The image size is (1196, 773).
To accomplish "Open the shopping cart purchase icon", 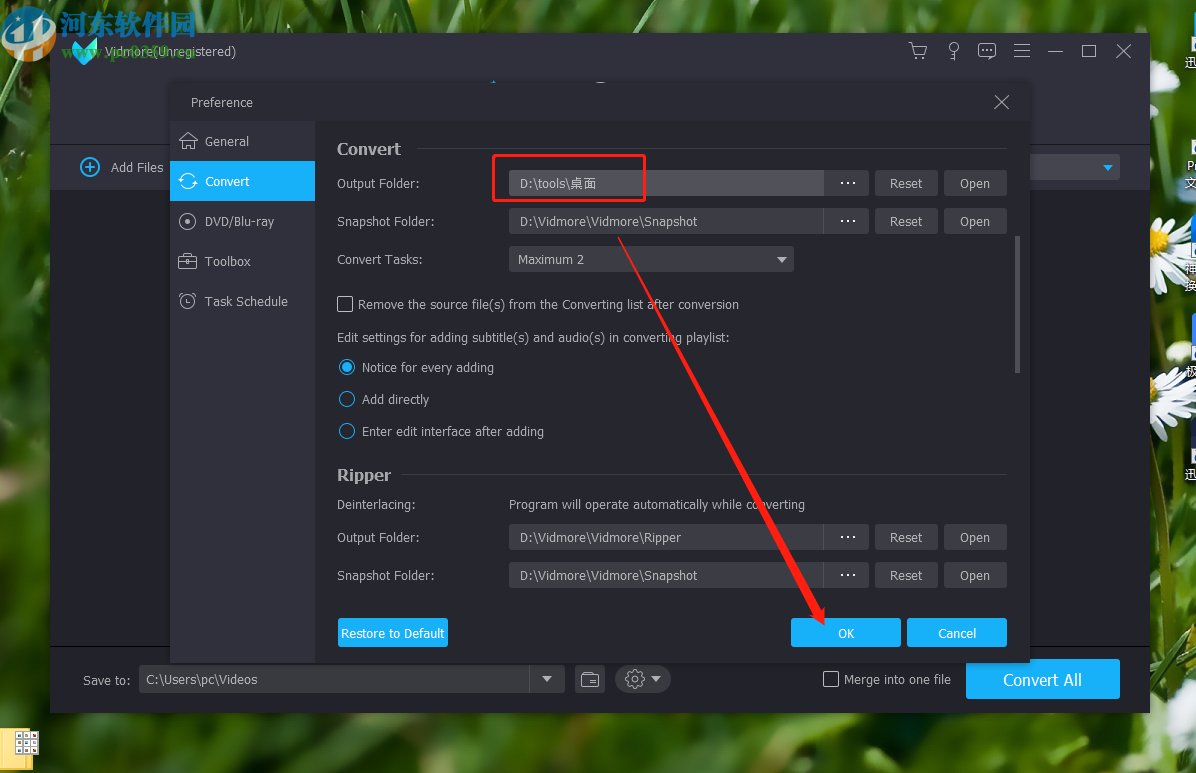I will [x=918, y=51].
